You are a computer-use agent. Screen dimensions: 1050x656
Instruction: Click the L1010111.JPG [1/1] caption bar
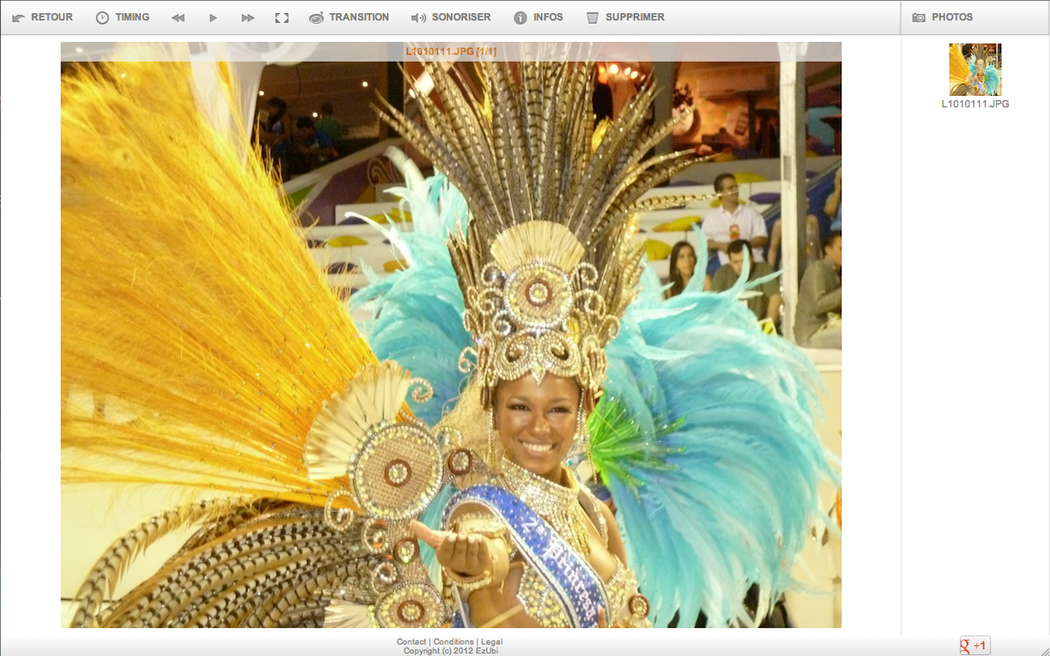tap(451, 51)
